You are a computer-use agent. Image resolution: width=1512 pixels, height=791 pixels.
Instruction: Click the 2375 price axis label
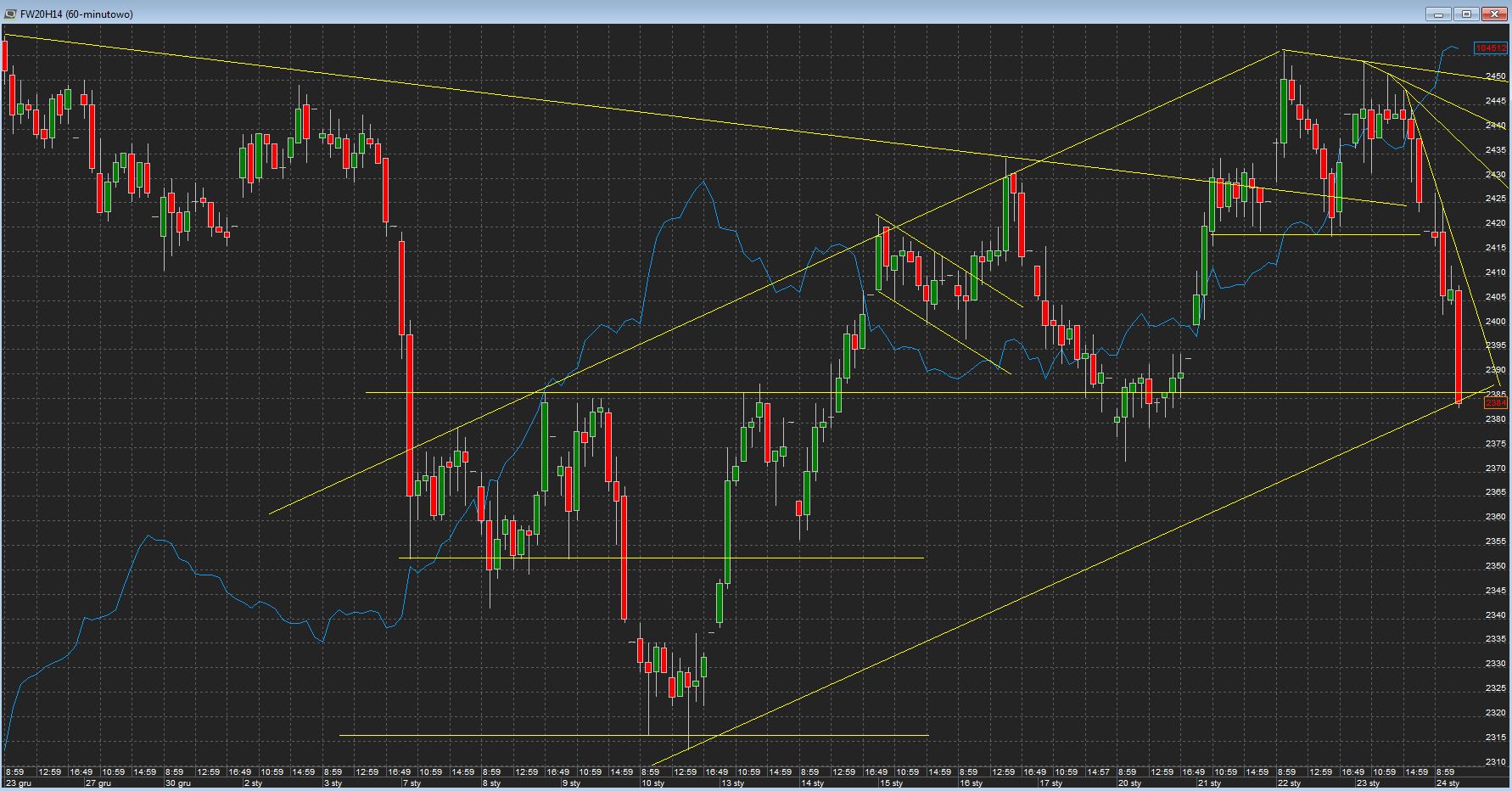[1496, 444]
